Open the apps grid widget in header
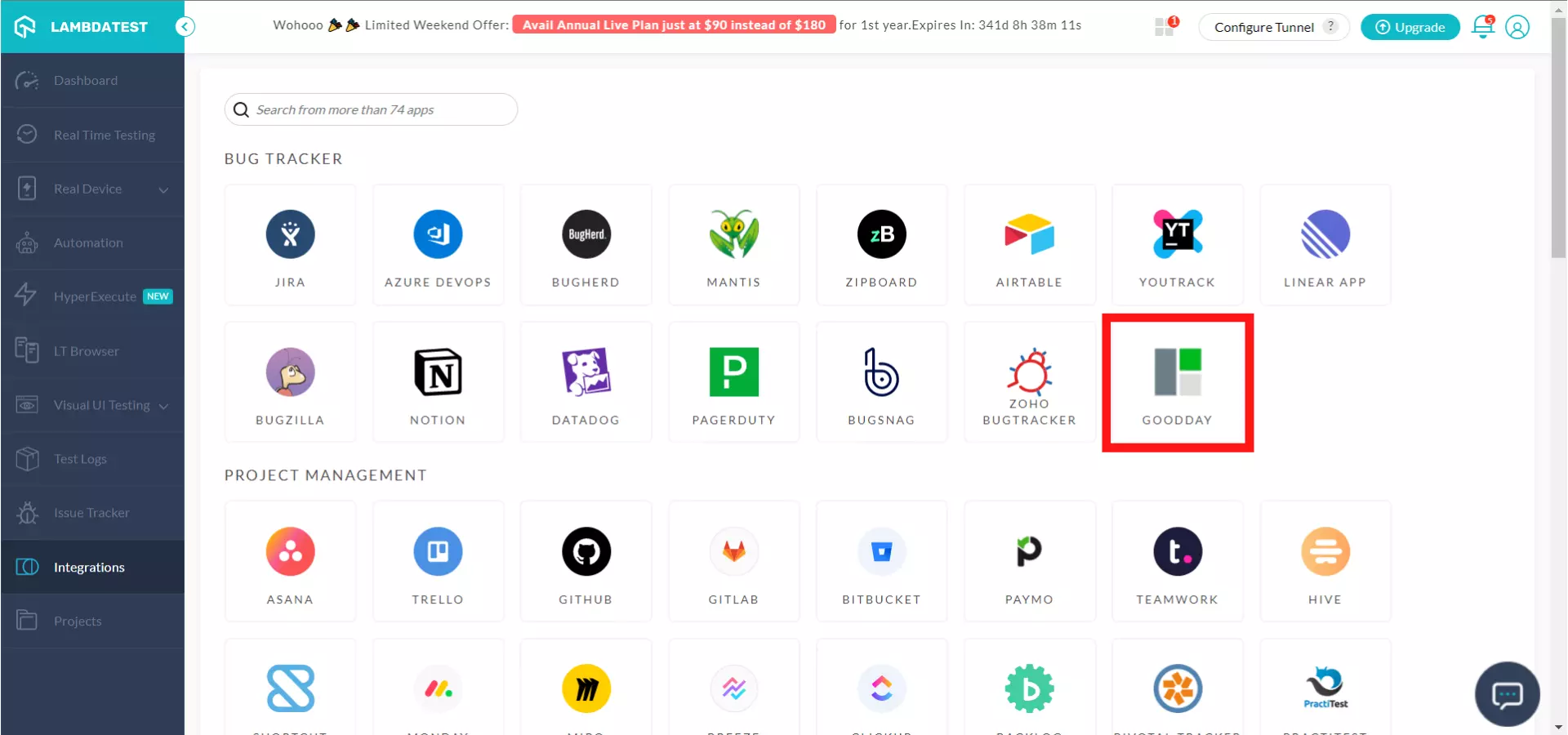This screenshot has width=1568, height=735. (1165, 27)
